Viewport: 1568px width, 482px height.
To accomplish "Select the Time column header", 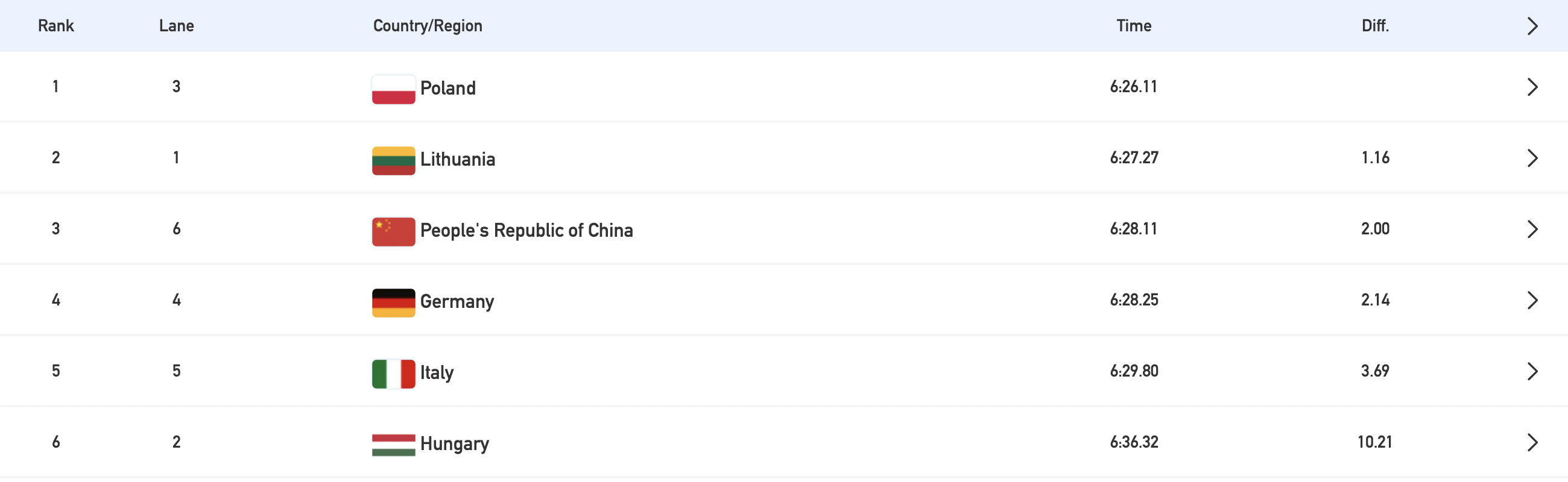I will [x=1133, y=25].
